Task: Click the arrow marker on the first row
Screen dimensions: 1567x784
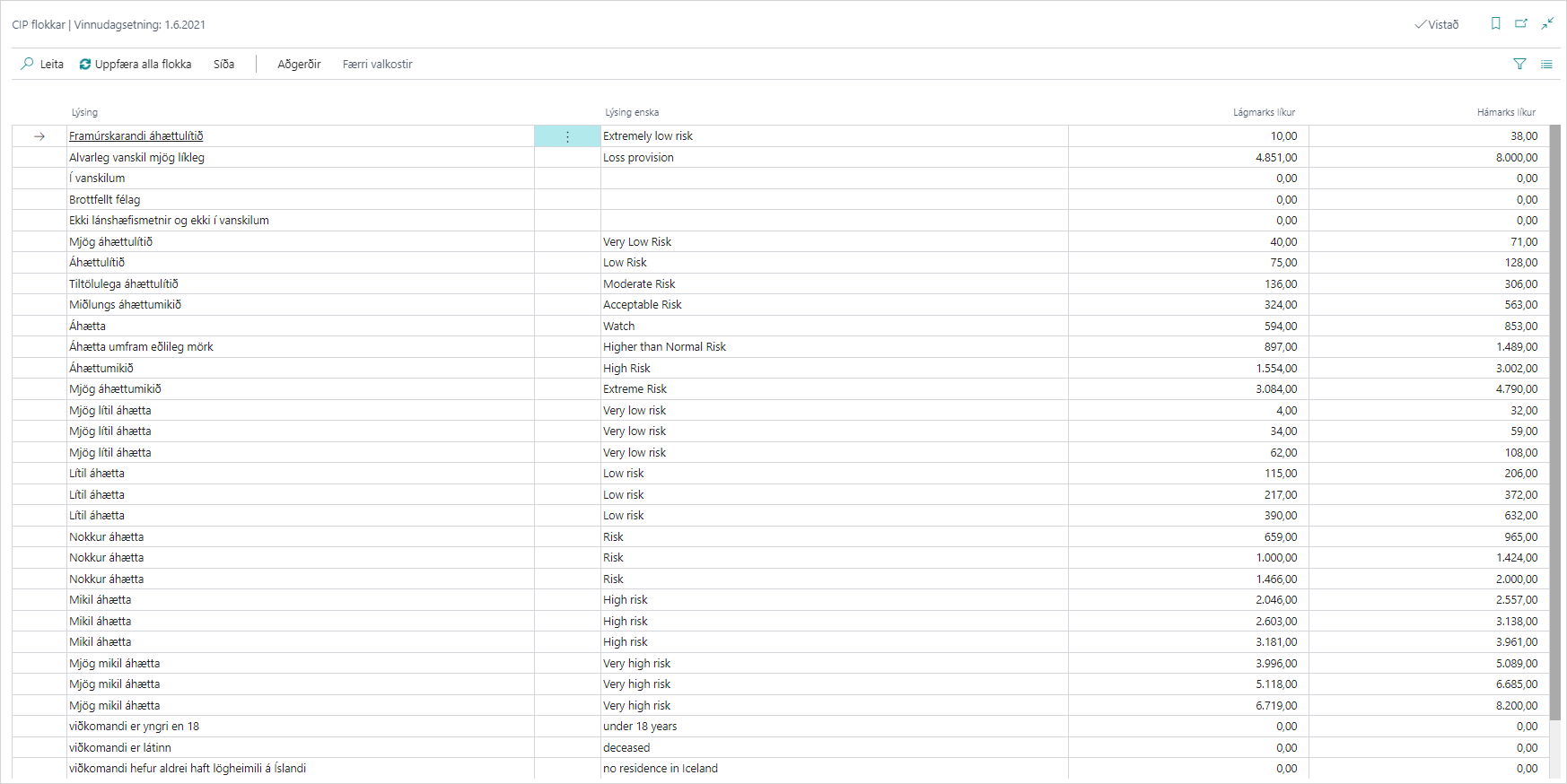Action: 39,136
